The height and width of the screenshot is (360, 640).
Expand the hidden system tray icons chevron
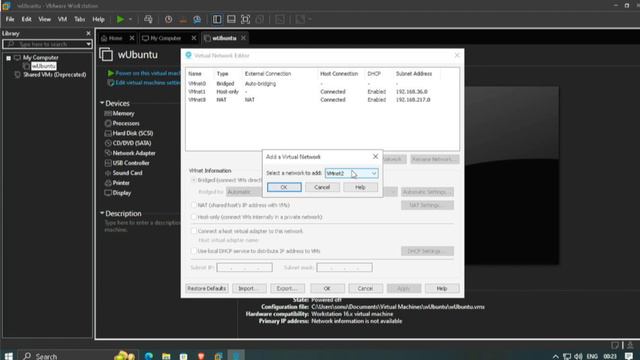556,356
